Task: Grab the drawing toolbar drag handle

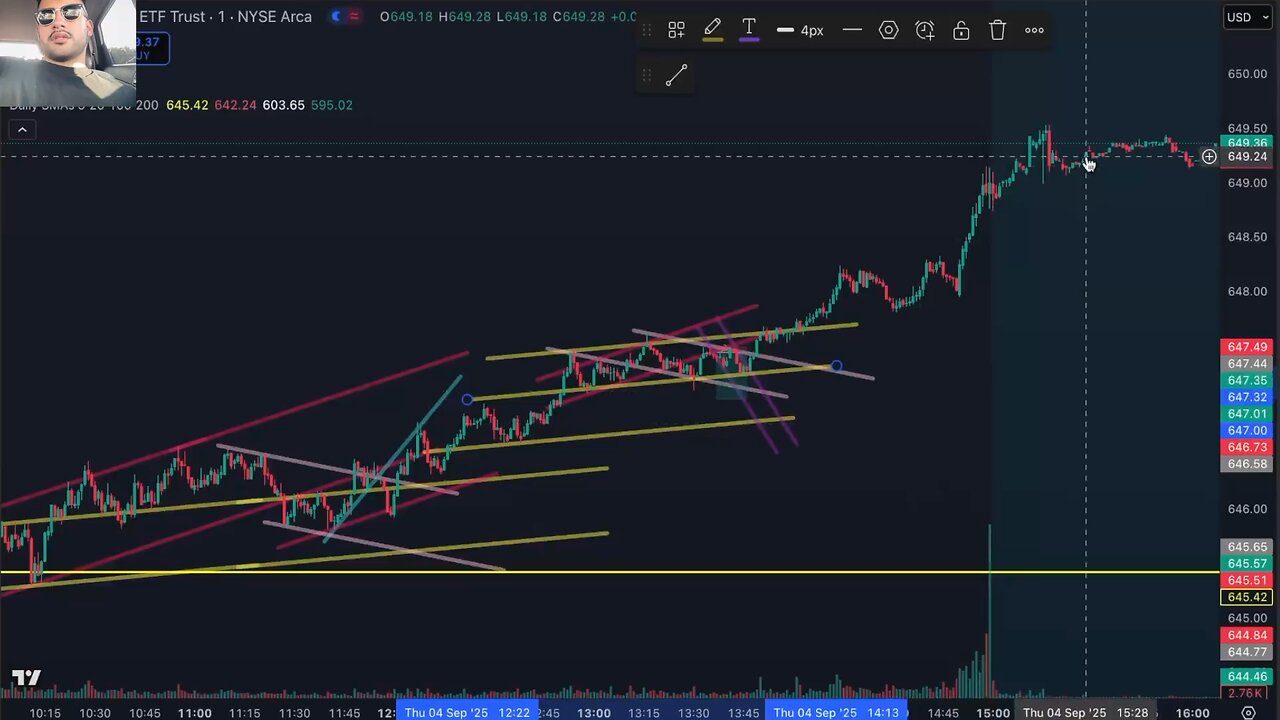Action: coord(647,30)
